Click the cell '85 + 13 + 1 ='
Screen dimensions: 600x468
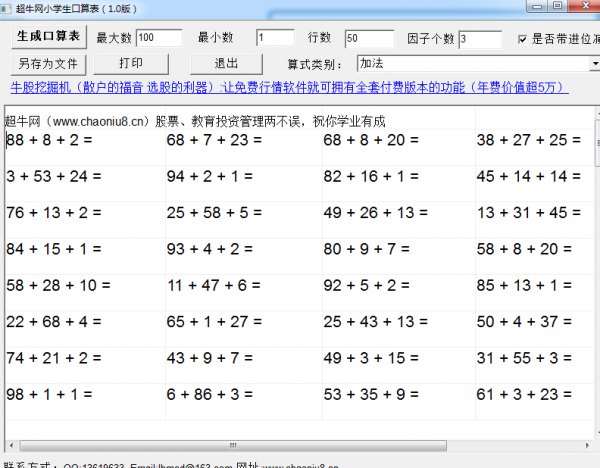coord(535,293)
